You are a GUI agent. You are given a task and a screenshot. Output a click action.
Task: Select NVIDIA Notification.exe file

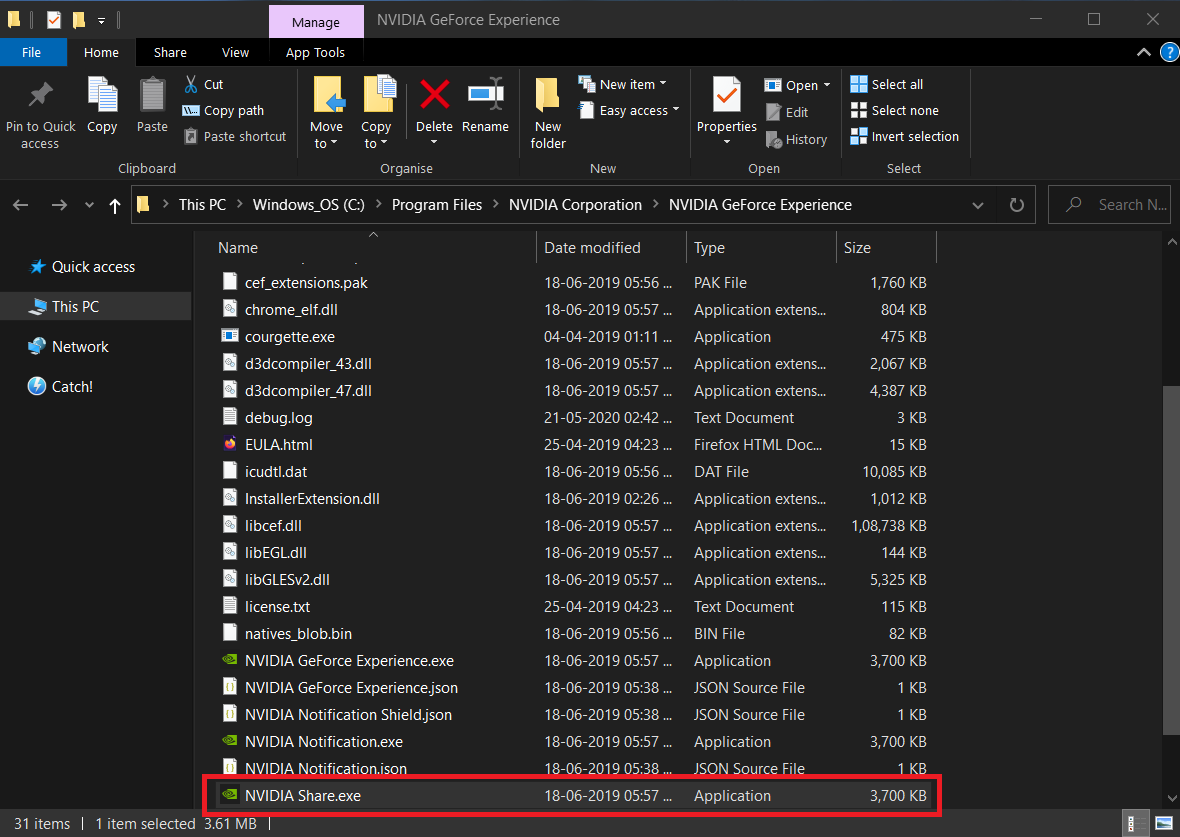click(x=324, y=741)
